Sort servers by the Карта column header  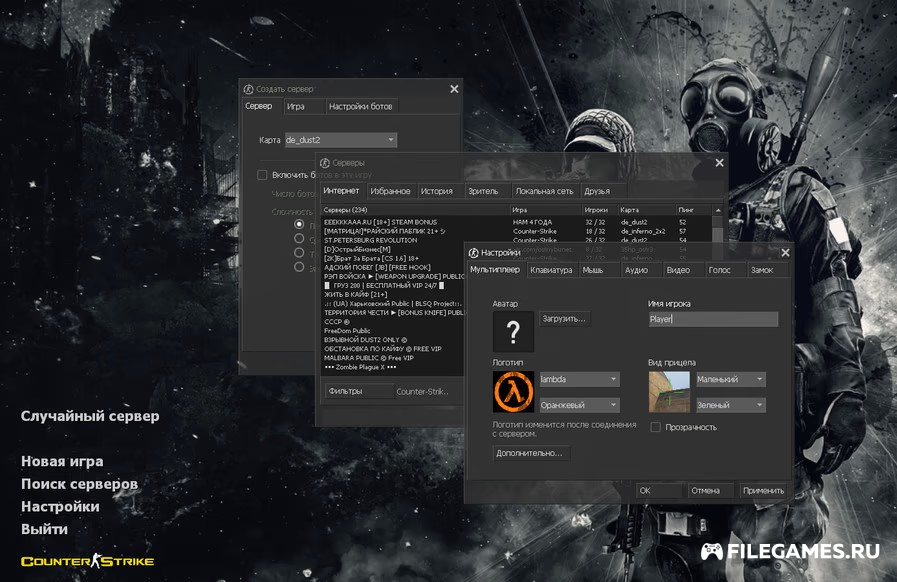coord(646,210)
